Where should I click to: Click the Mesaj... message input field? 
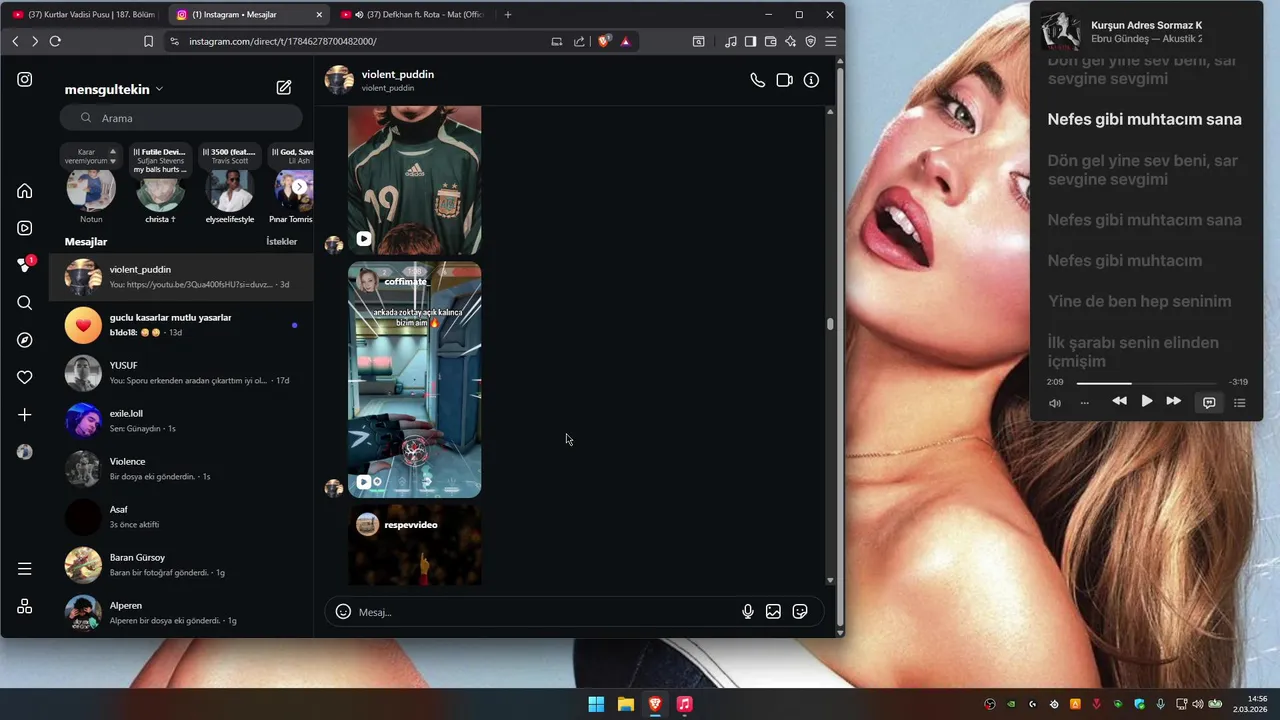pyautogui.click(x=545, y=612)
